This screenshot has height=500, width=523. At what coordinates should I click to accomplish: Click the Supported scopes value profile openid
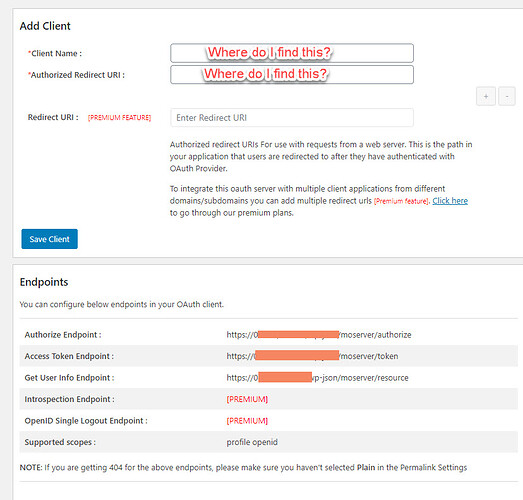(x=252, y=442)
